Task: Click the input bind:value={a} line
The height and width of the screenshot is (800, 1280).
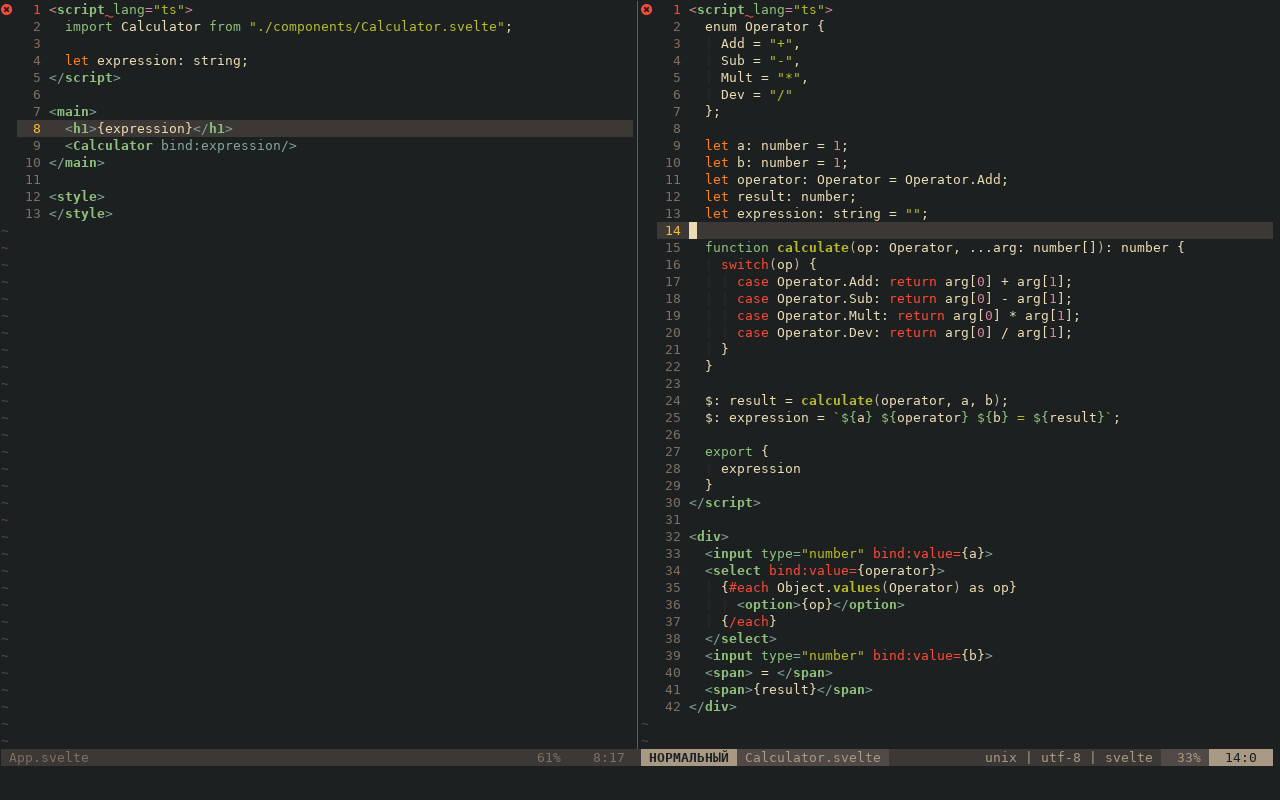Action: (x=849, y=553)
